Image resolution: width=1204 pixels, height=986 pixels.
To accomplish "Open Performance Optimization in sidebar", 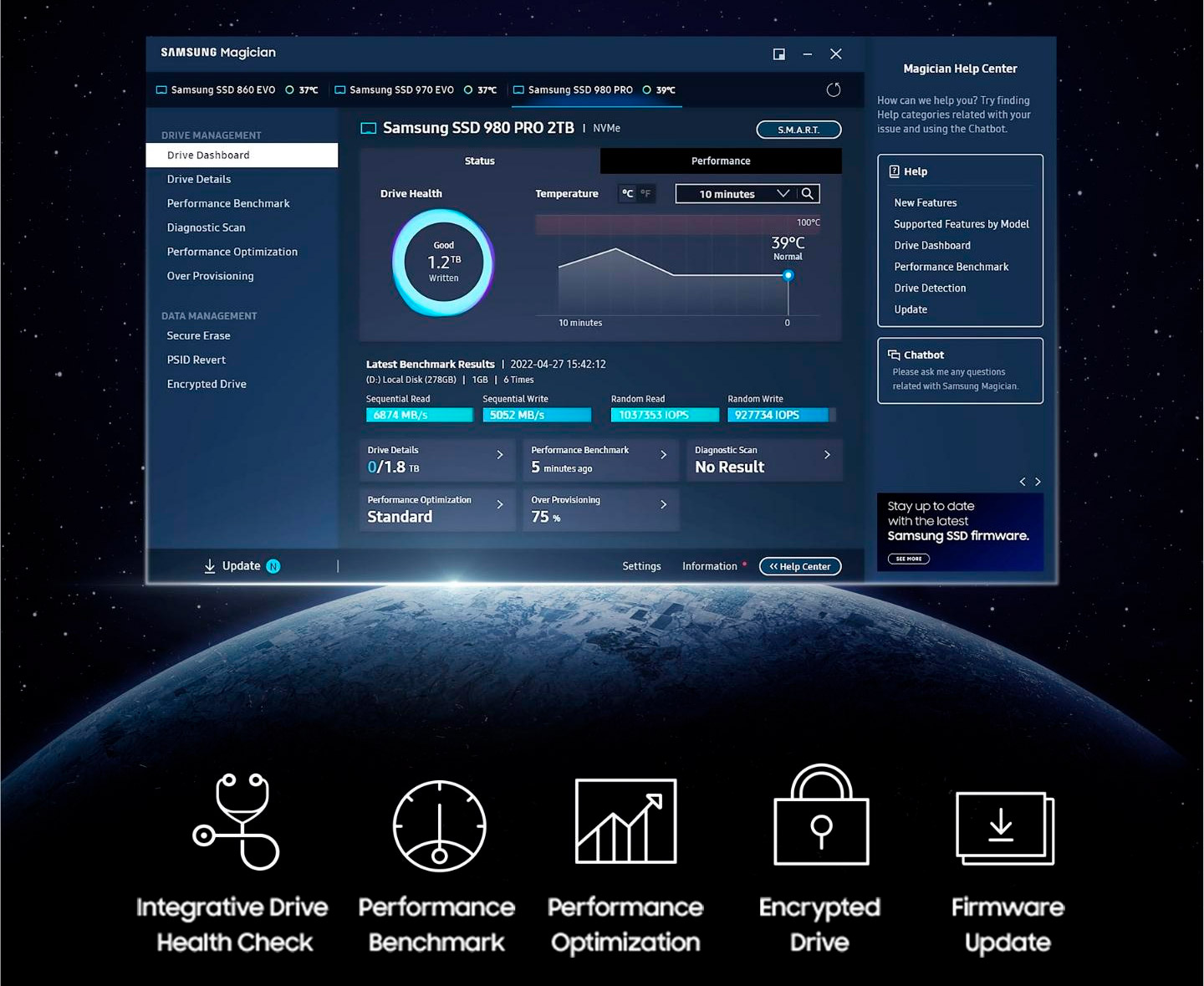I will click(x=232, y=252).
